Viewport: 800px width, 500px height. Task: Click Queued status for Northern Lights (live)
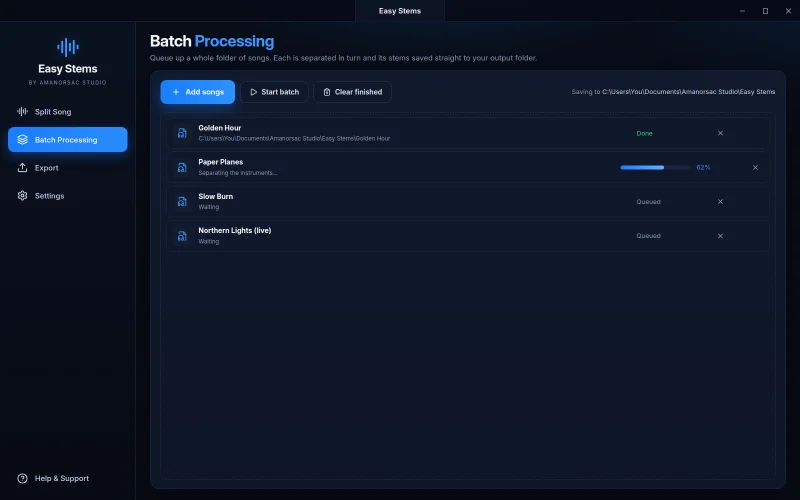[x=648, y=236]
